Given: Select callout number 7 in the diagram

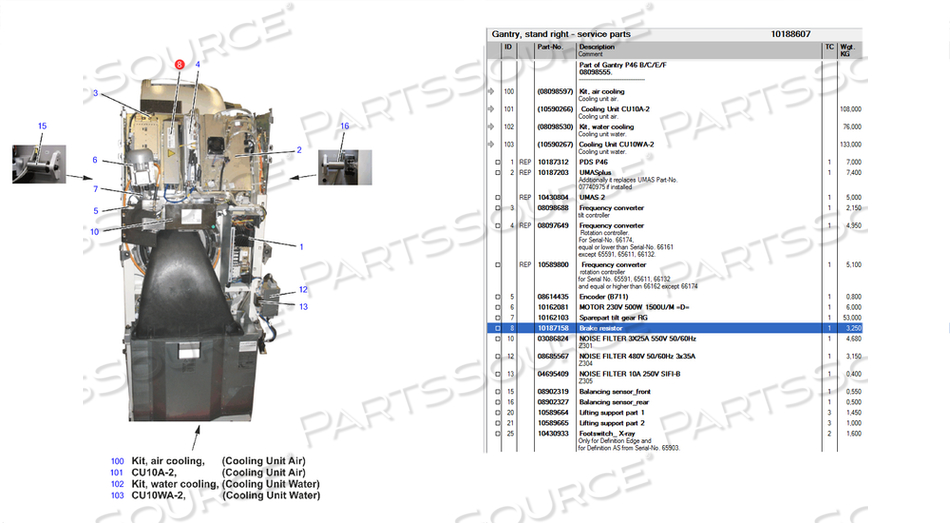Looking at the screenshot, I should [x=95, y=189].
